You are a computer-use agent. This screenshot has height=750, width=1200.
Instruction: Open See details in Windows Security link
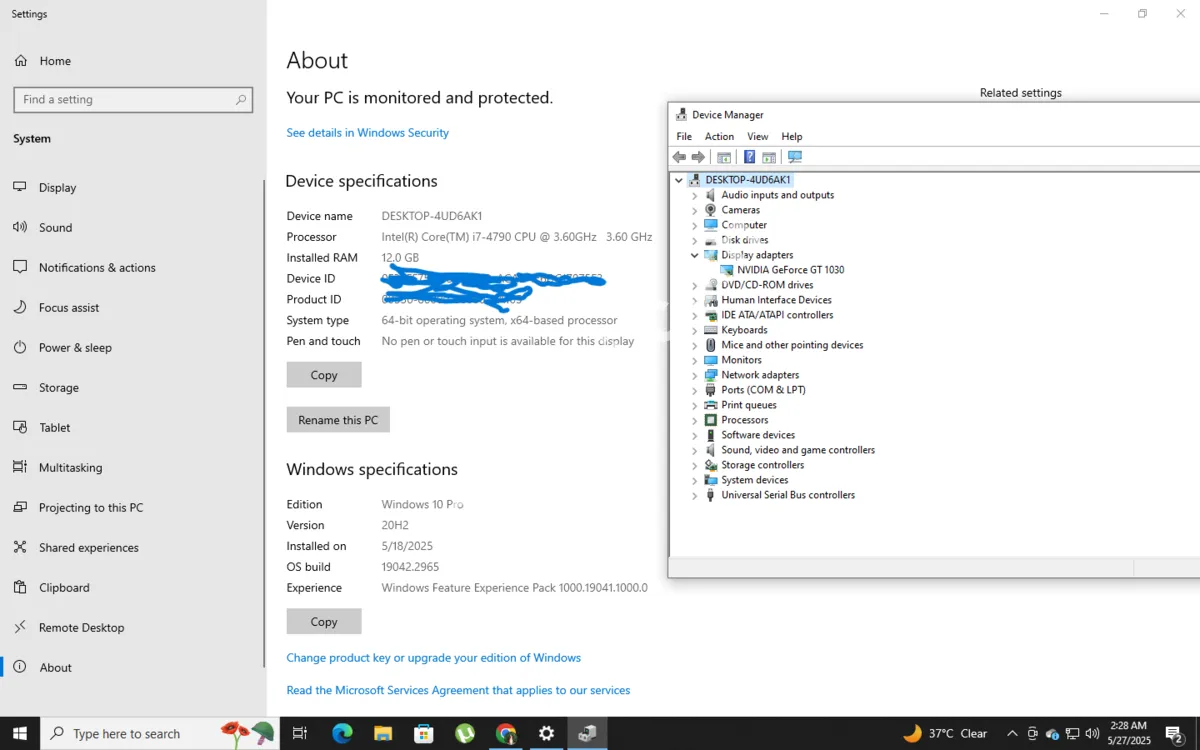pos(367,132)
